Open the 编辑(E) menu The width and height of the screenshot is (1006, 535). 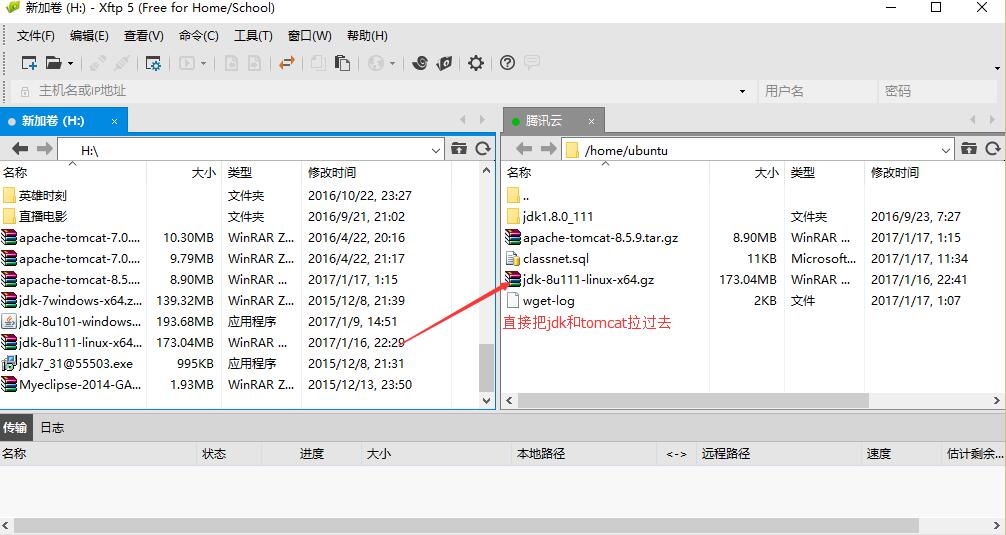[89, 36]
